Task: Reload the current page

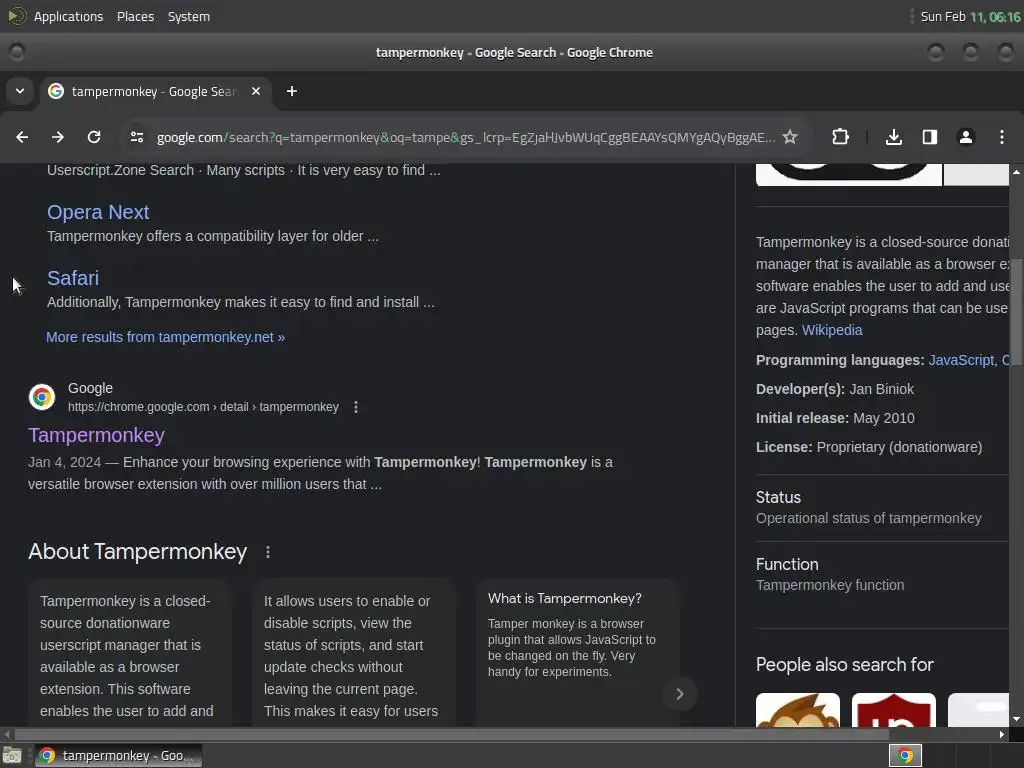Action: point(94,137)
